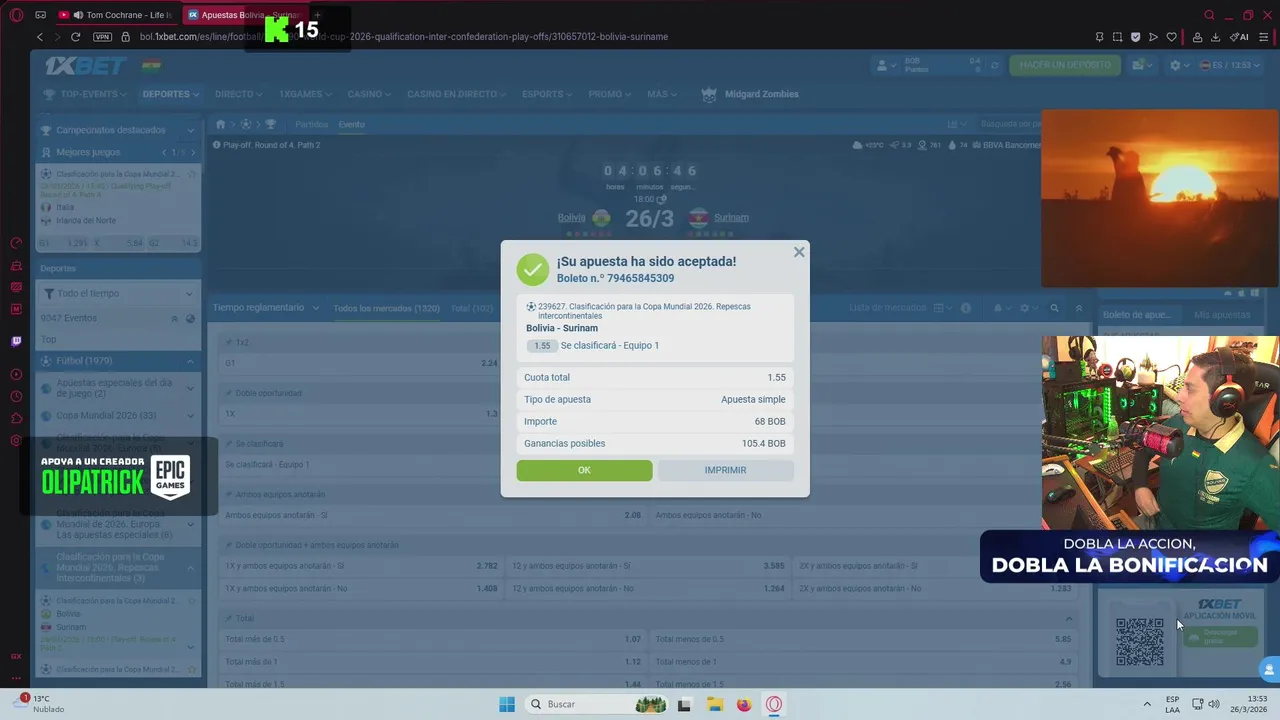This screenshot has width=1280, height=720.
Task: Click the pinboard pin icon
Action: point(1099,37)
